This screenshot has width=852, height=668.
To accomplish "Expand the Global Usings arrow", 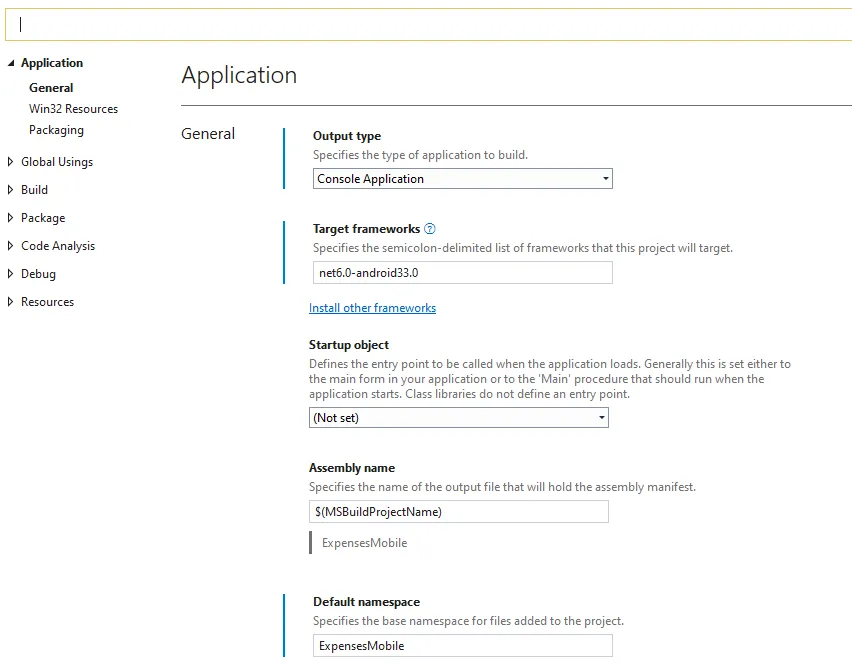I will click(x=11, y=162).
